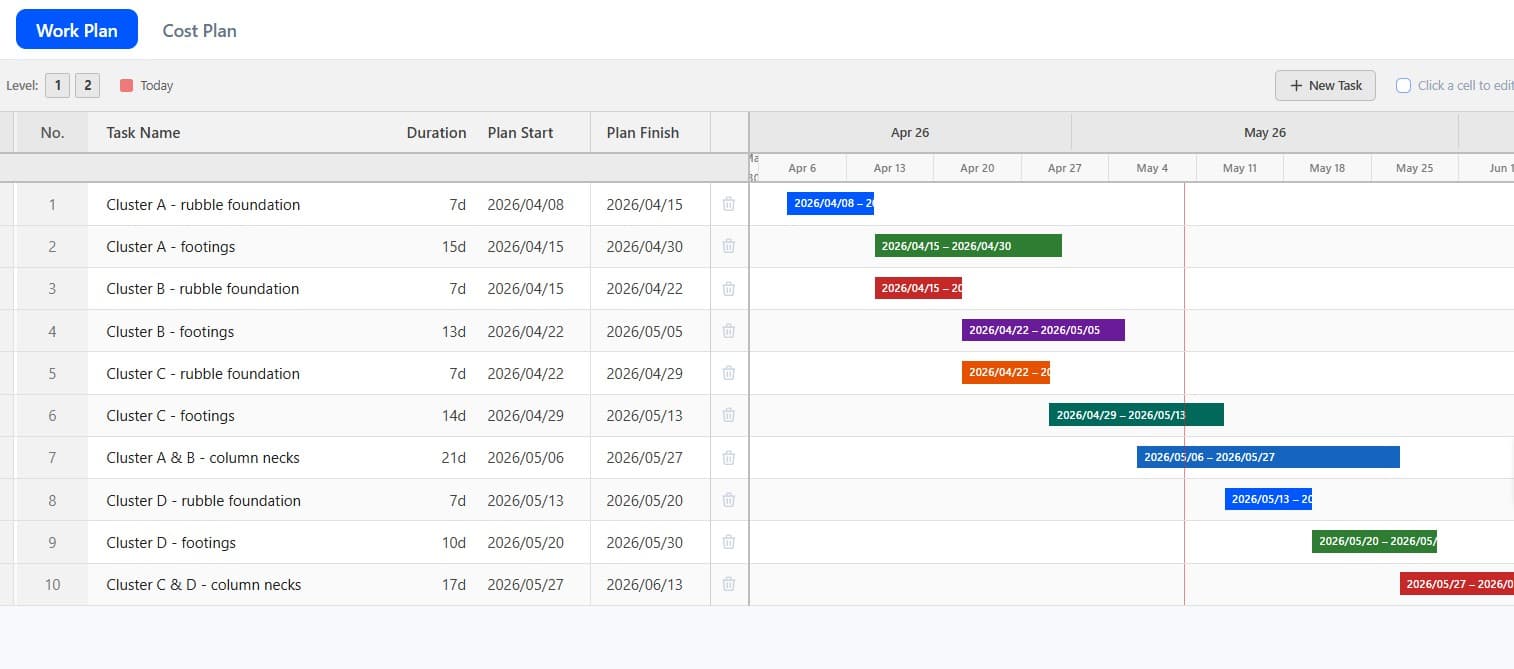1514x669 pixels.
Task: Select the red Gantt bar for task 3
Action: pyautogui.click(x=918, y=288)
